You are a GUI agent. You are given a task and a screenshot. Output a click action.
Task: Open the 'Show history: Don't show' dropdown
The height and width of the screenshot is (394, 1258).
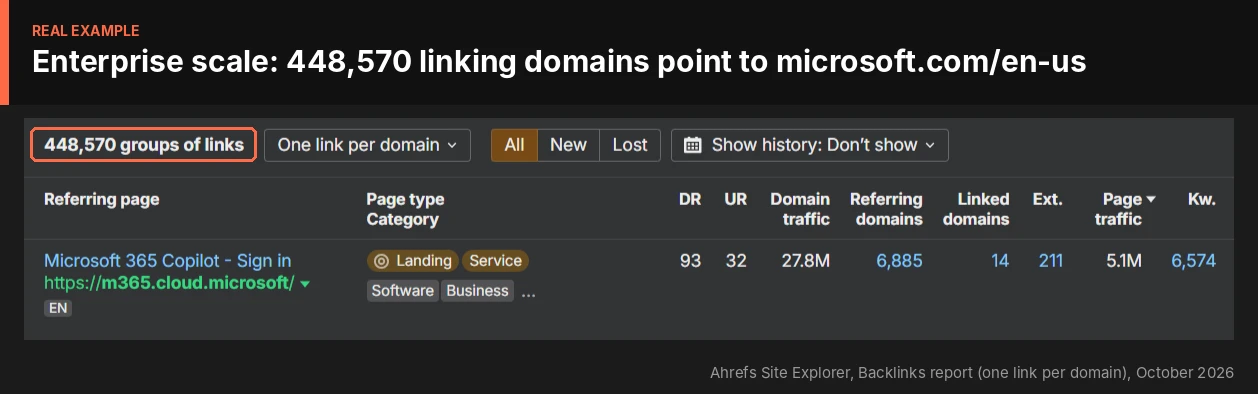[810, 145]
